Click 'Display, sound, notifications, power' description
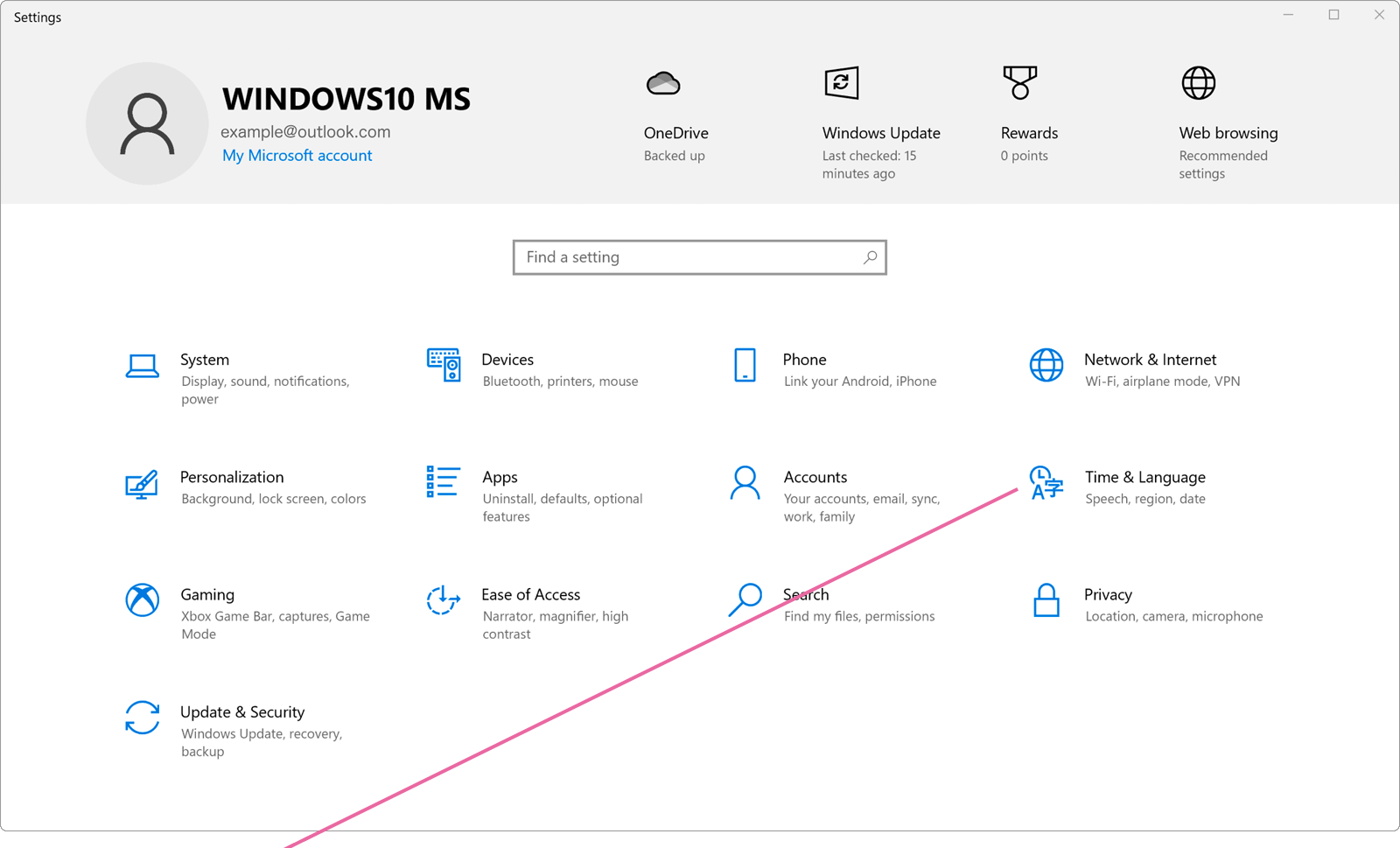The height and width of the screenshot is (848, 1400). coord(265,390)
